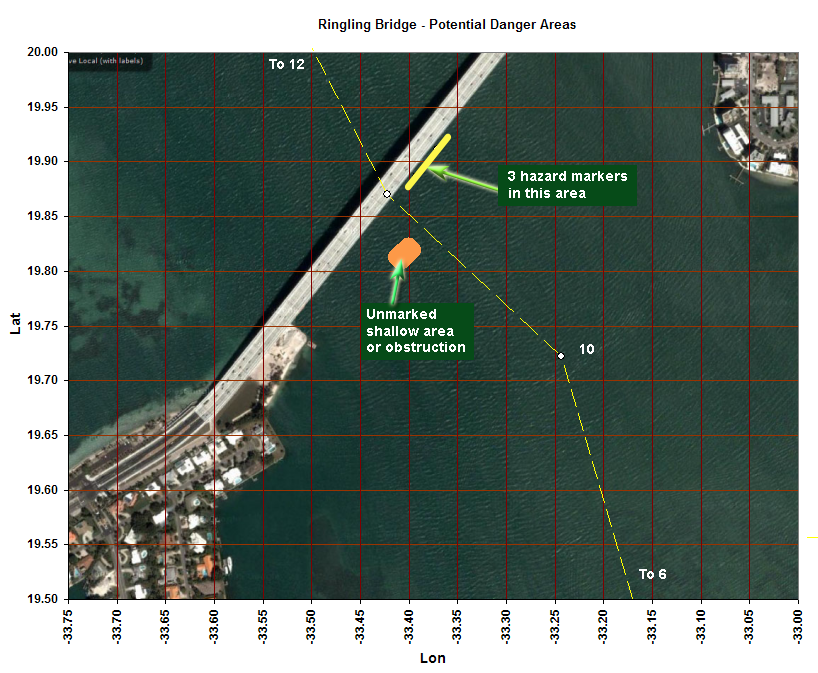Click the orange unmarked shallow area blob
The height and width of the screenshot is (673, 818).
(404, 252)
